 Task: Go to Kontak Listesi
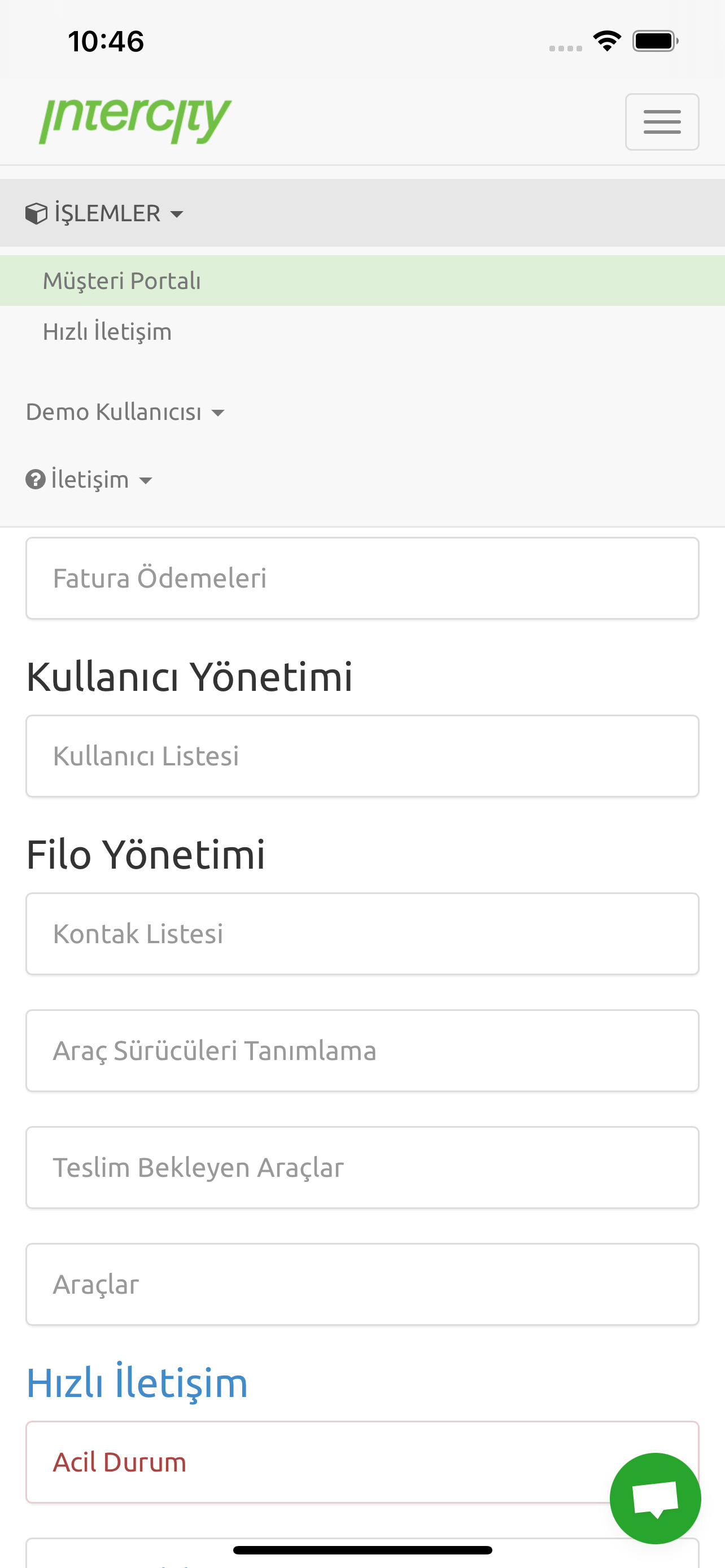[x=362, y=934]
